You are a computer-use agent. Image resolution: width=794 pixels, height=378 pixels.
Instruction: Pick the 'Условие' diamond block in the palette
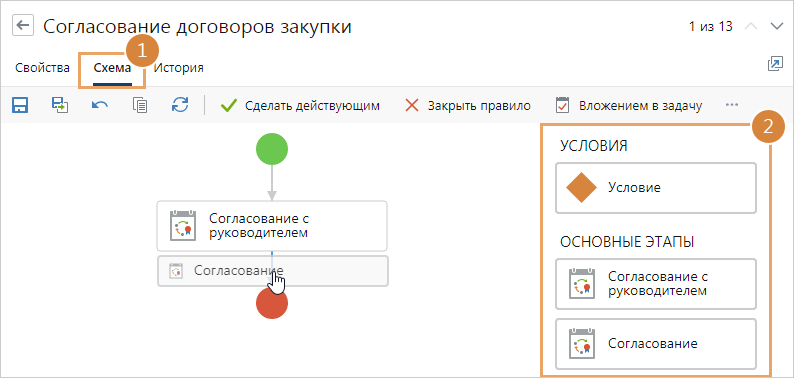coord(656,188)
